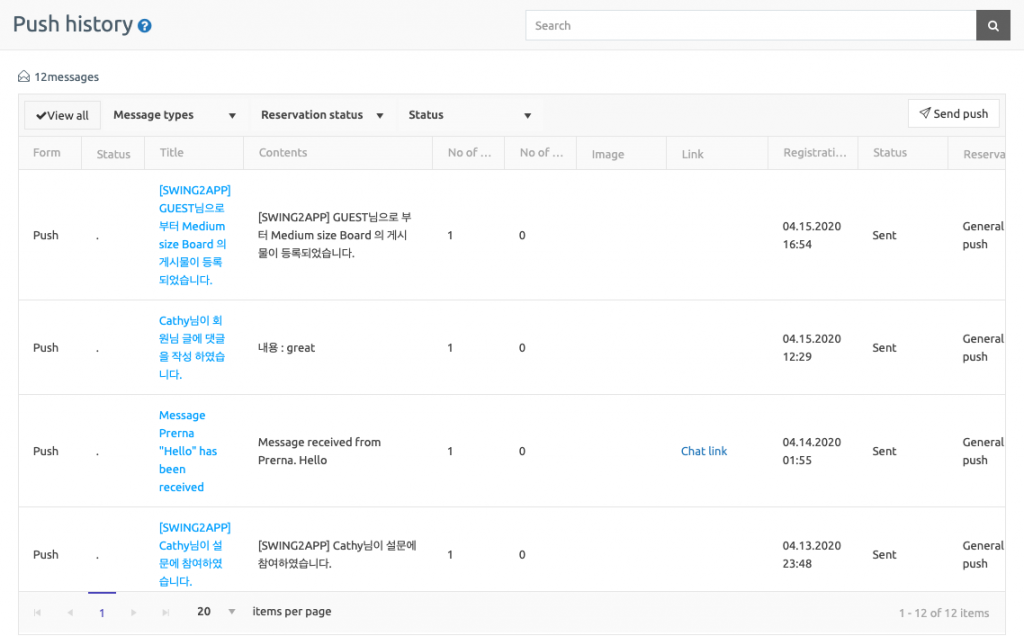Open the Cathy comment notification title link
This screenshot has height=636, width=1024.
tap(193, 348)
